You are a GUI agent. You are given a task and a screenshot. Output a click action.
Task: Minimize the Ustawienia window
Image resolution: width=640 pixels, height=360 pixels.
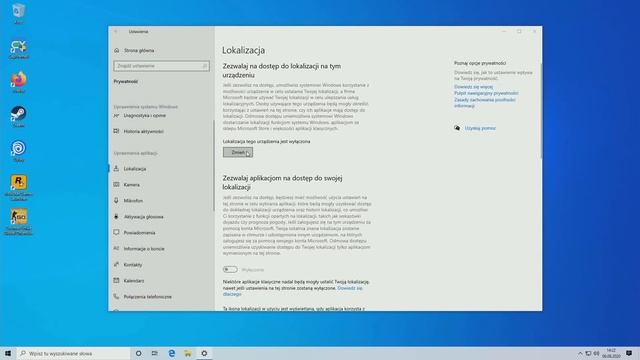coord(504,31)
